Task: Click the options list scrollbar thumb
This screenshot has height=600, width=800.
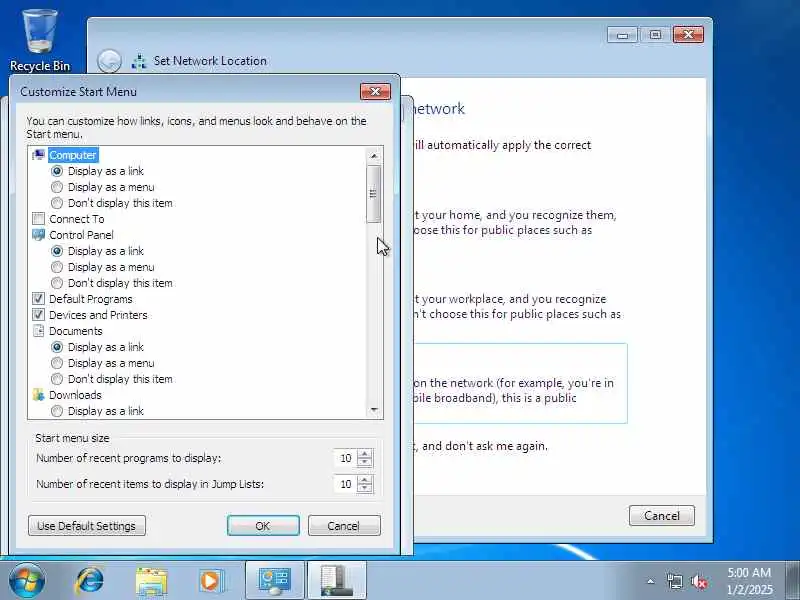Action: (x=374, y=194)
